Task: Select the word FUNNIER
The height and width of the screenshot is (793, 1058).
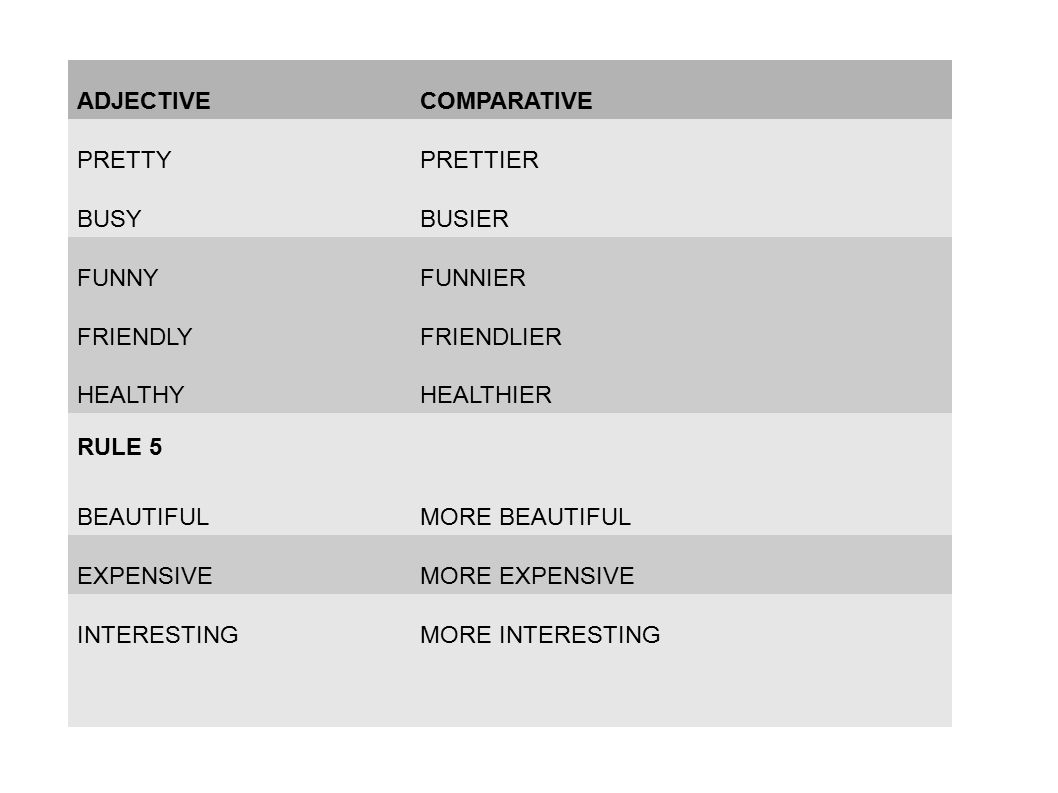Action: tap(472, 277)
